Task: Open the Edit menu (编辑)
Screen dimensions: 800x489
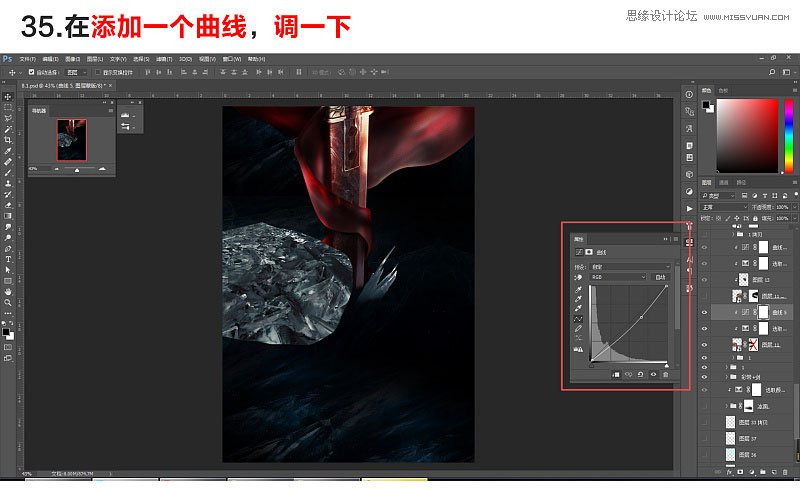Action: (x=51, y=59)
